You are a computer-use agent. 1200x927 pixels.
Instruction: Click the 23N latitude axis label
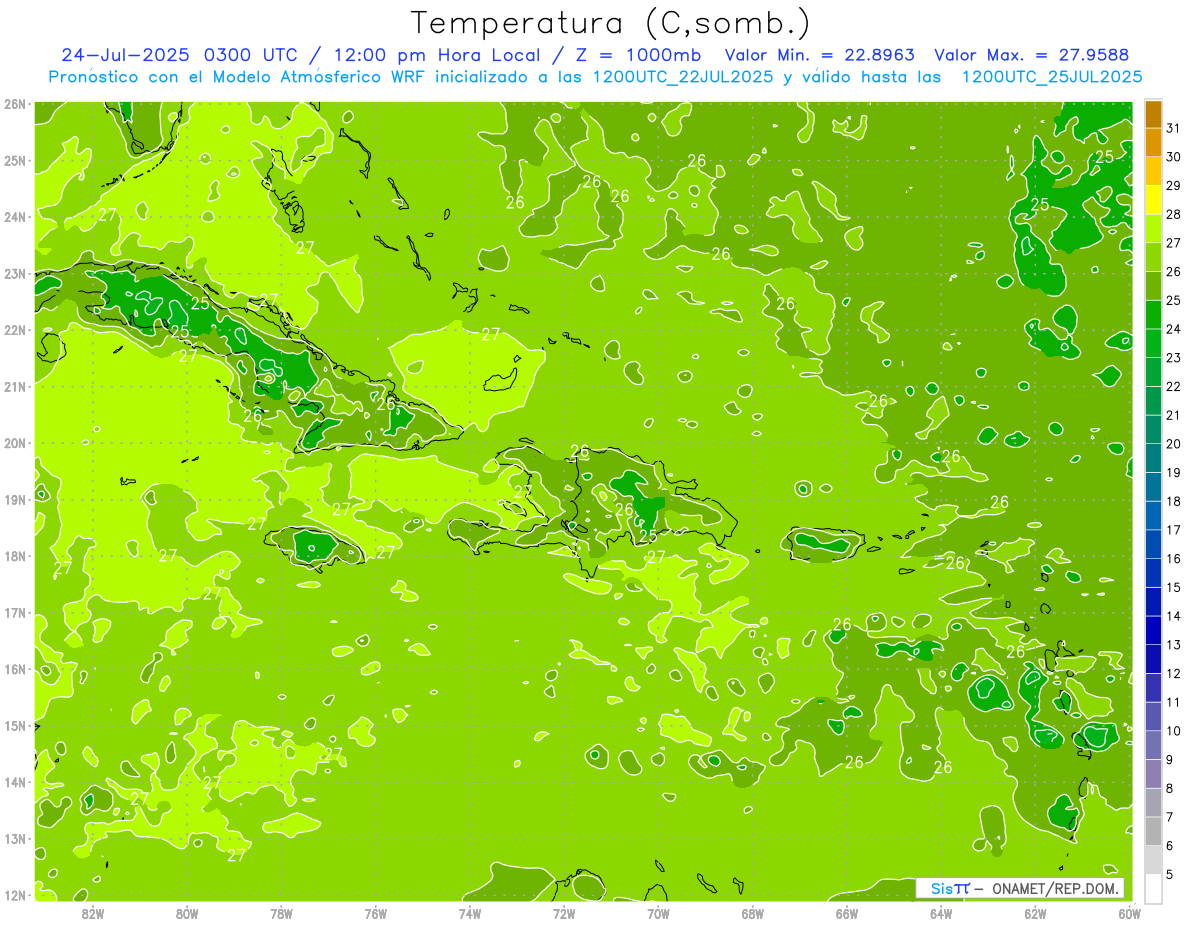(15, 274)
